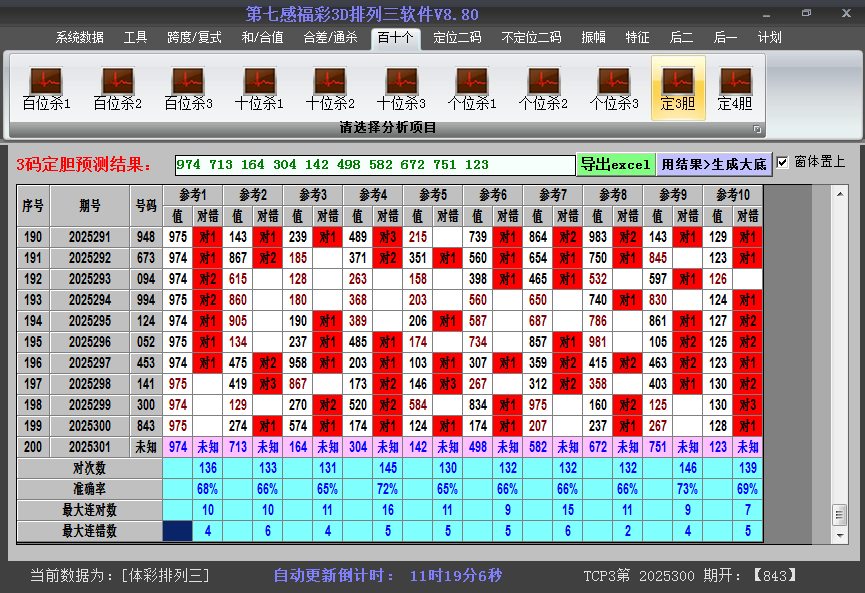
Task: Switch to the 定位二码 tab
Action: [x=457, y=38]
